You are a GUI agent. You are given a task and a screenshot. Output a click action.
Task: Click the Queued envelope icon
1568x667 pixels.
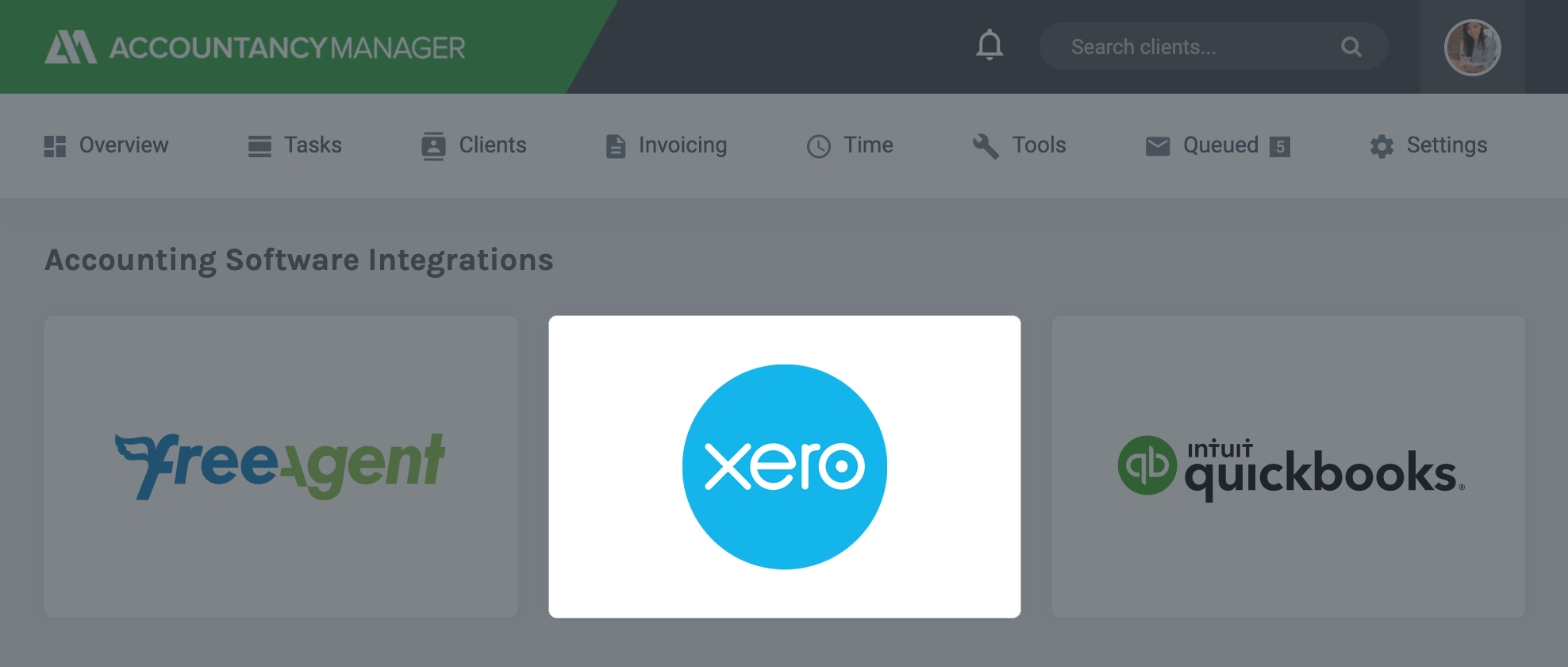[1158, 146]
